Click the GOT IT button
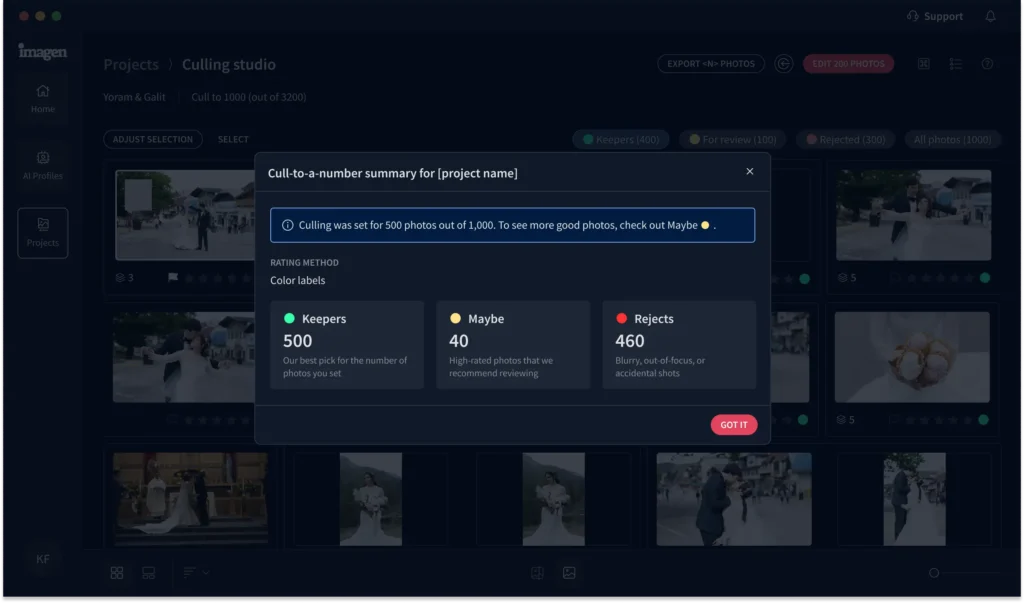Image resolution: width=1024 pixels, height=603 pixels. (x=734, y=425)
